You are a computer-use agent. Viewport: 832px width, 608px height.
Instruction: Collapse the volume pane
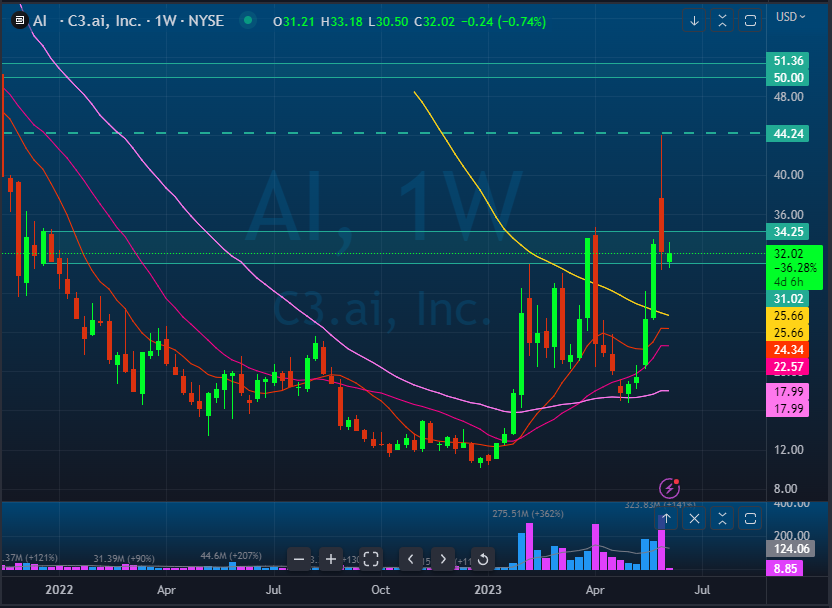[722, 518]
